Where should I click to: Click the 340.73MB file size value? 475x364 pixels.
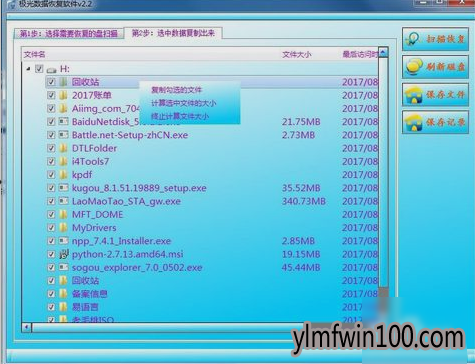coord(304,201)
